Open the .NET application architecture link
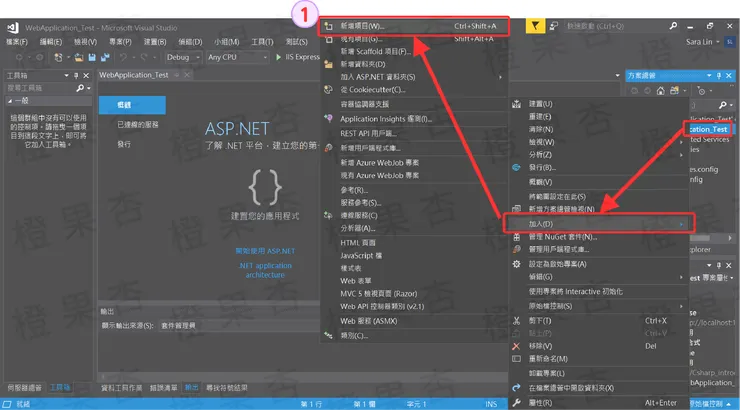The width and height of the screenshot is (740, 410). 265,270
